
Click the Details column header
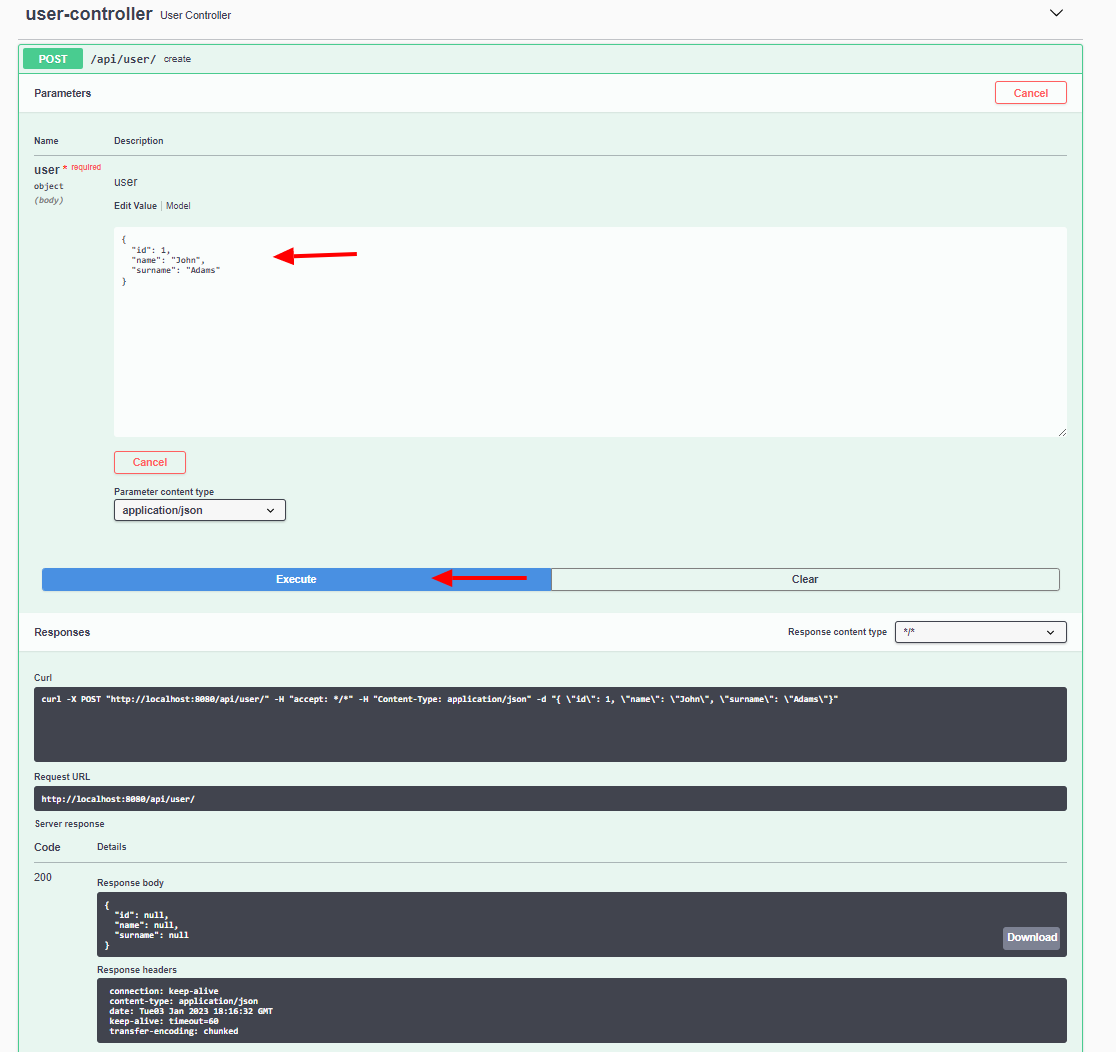111,846
